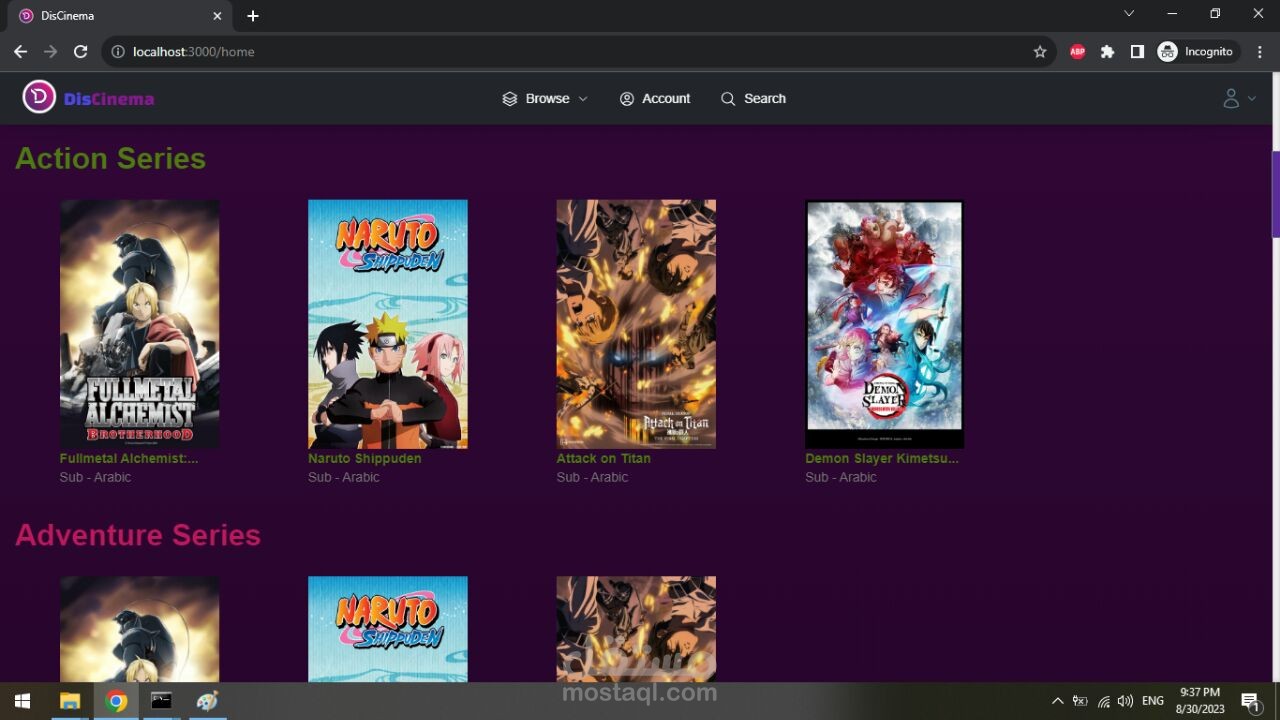Open the Extensions puzzle icon

1107,52
